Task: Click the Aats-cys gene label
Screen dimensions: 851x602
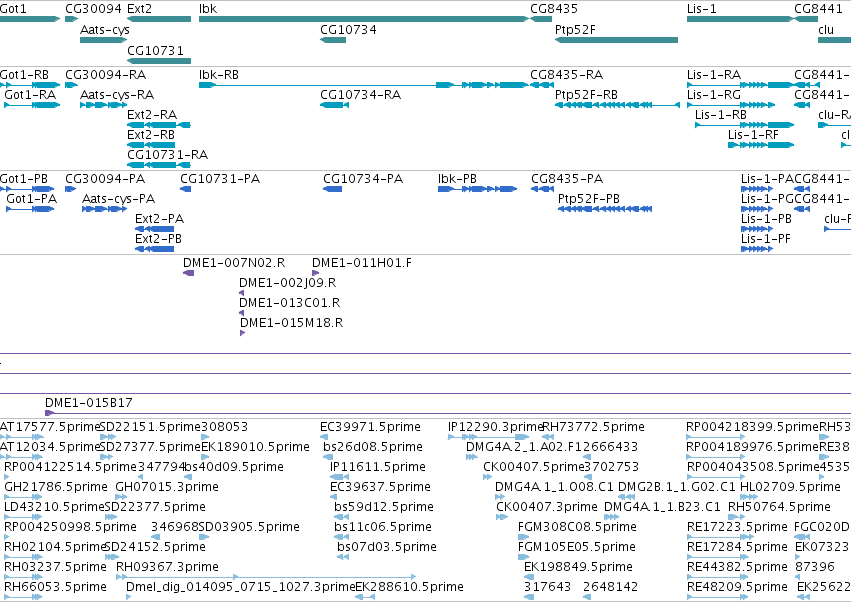Action: click(105, 29)
